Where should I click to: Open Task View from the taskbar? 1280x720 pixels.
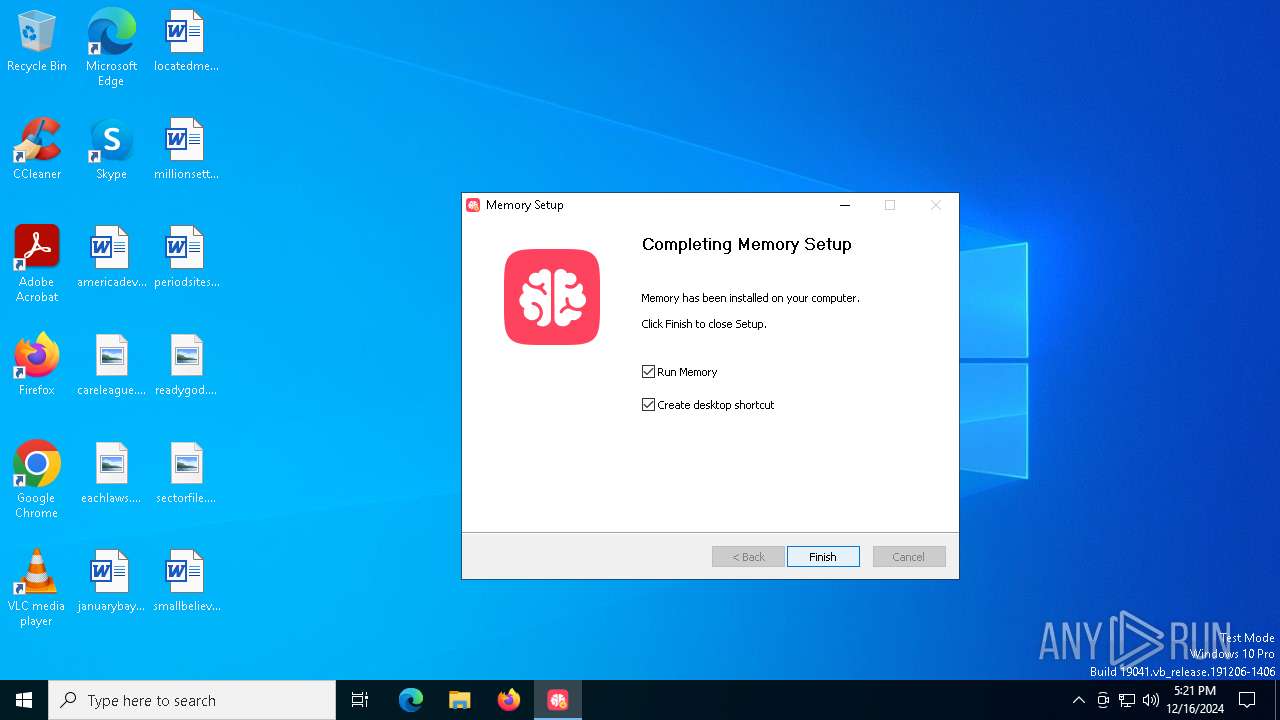point(360,700)
